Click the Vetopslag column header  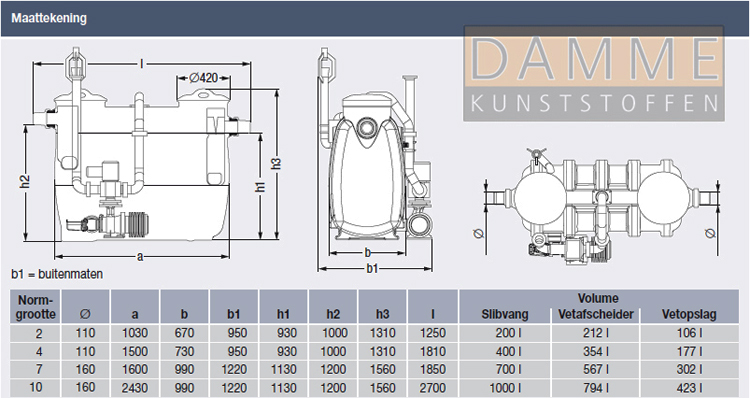(x=689, y=314)
